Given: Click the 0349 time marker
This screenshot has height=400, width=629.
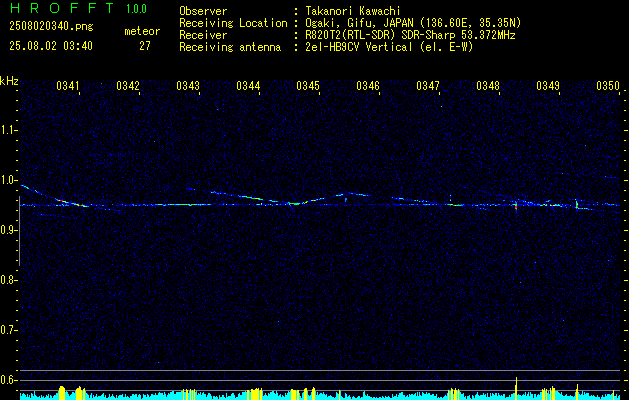Looking at the screenshot, I should 548,85.
